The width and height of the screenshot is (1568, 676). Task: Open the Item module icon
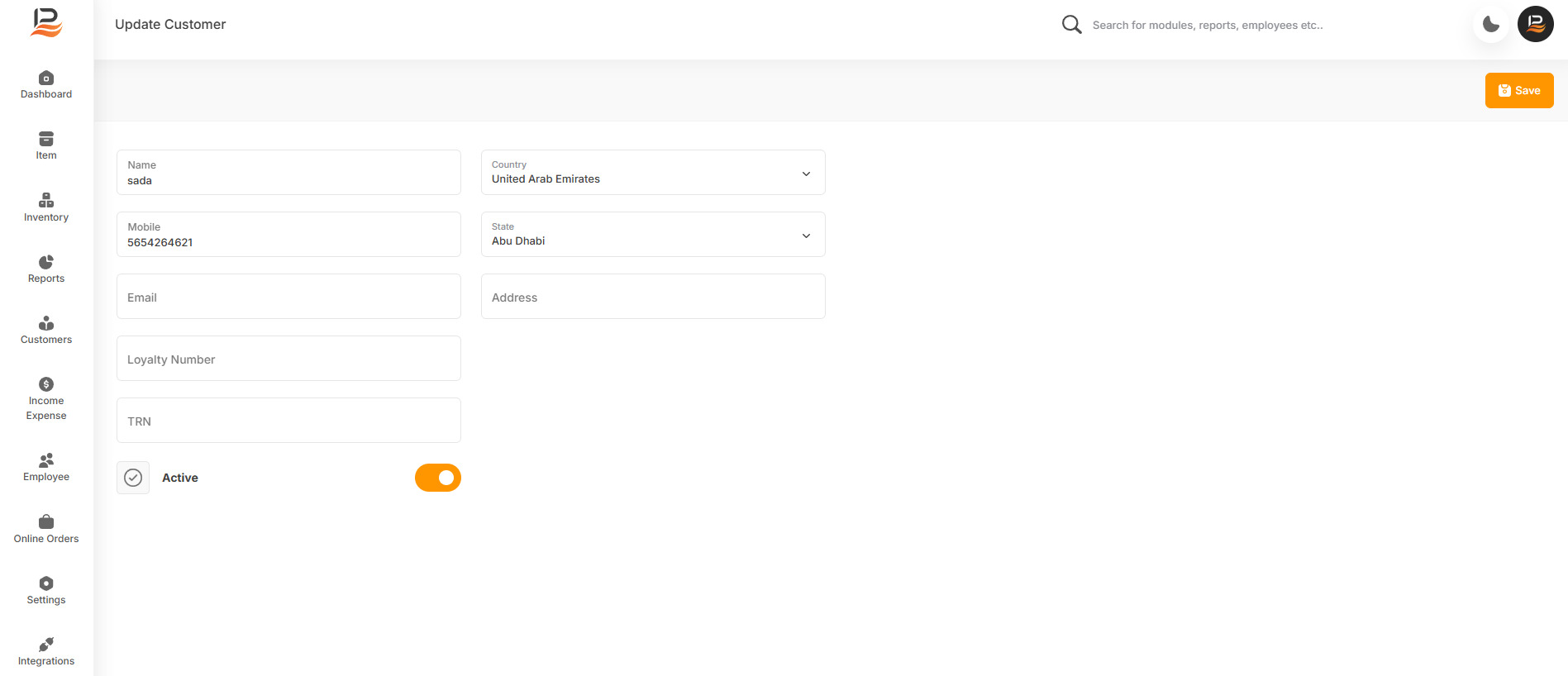coord(46,139)
